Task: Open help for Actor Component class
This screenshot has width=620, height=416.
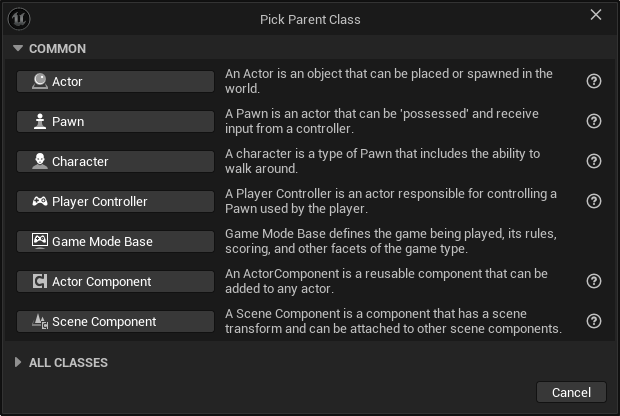Action: point(594,281)
